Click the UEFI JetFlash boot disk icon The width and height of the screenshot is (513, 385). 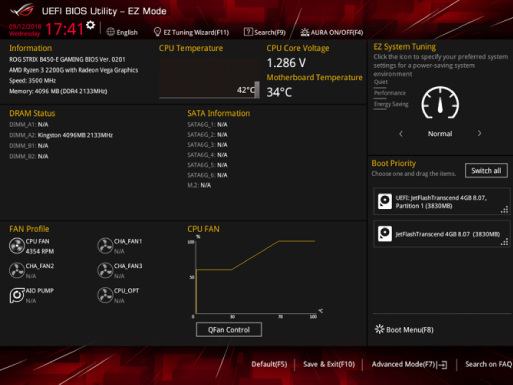click(x=385, y=201)
